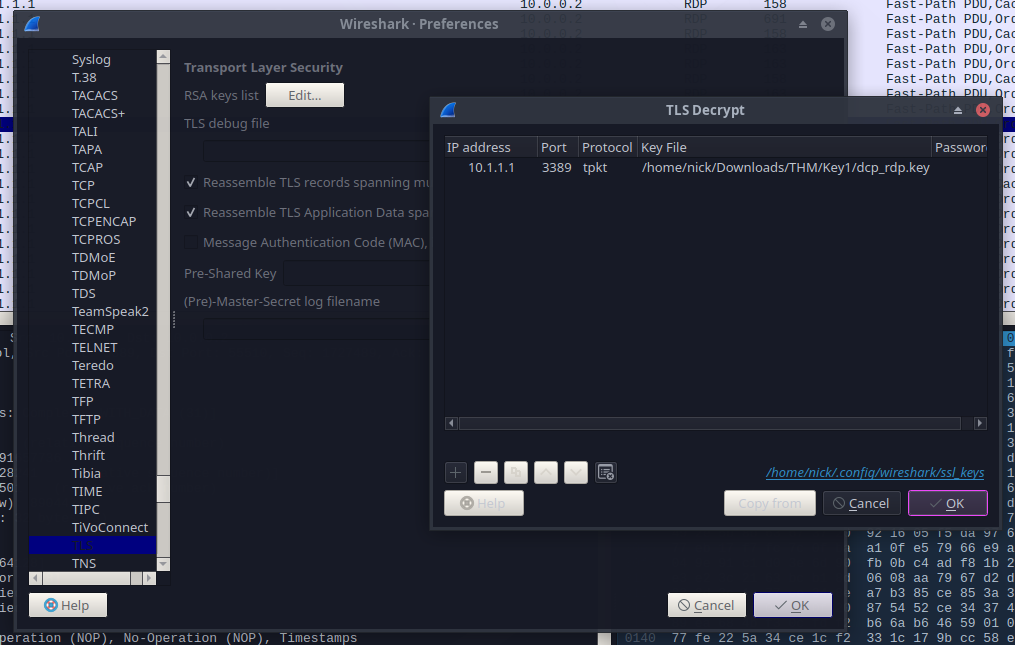Select the tpkt protocol cell
This screenshot has width=1015, height=645.
[x=607, y=168]
